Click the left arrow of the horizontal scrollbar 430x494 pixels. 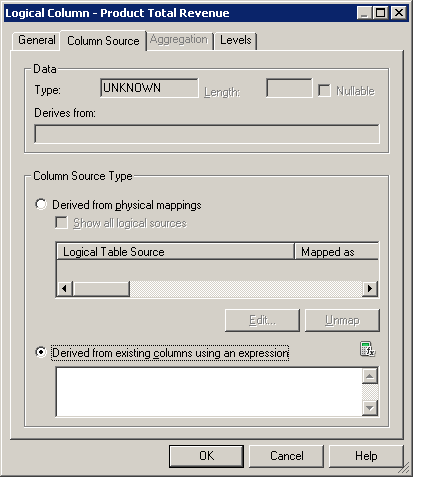coord(65,288)
